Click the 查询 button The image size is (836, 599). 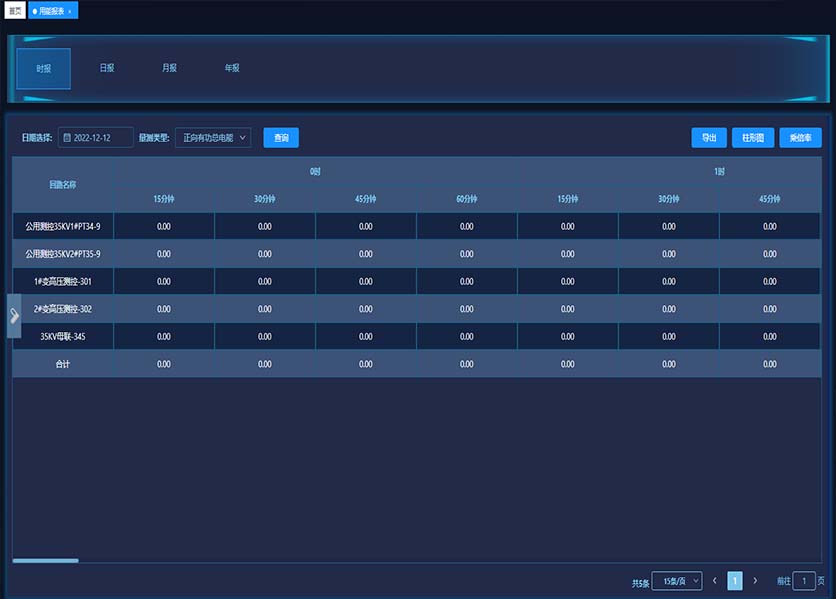pyautogui.click(x=281, y=138)
